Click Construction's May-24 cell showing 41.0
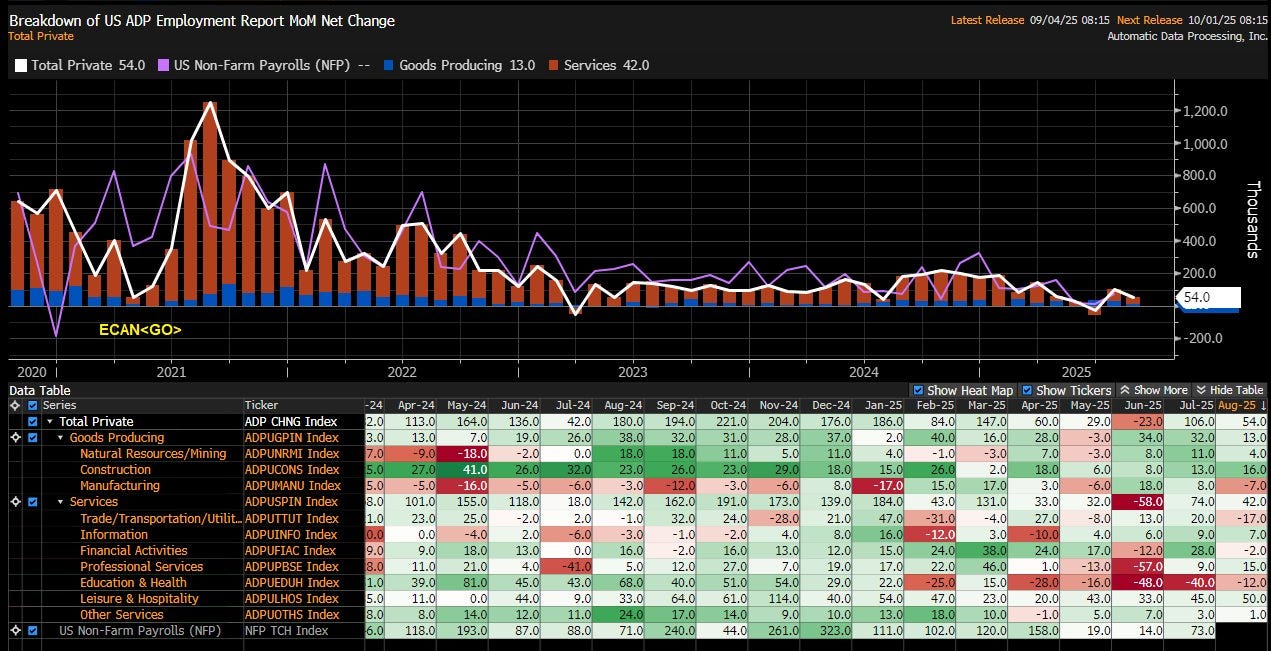Image resolution: width=1271 pixels, height=651 pixels. pos(462,470)
